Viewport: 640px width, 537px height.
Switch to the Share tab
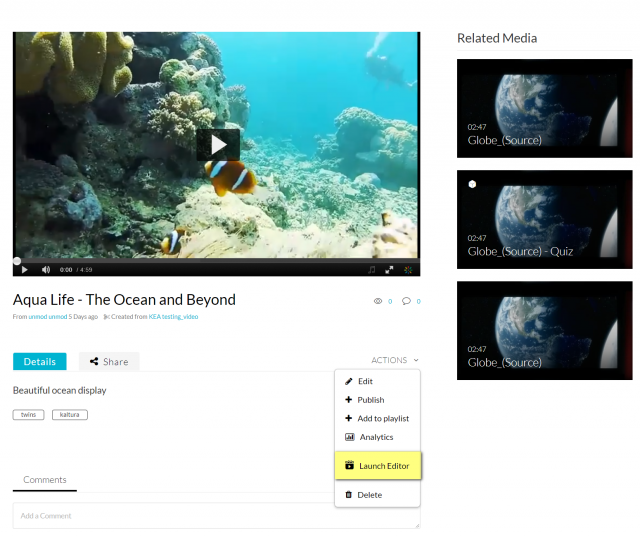click(109, 362)
